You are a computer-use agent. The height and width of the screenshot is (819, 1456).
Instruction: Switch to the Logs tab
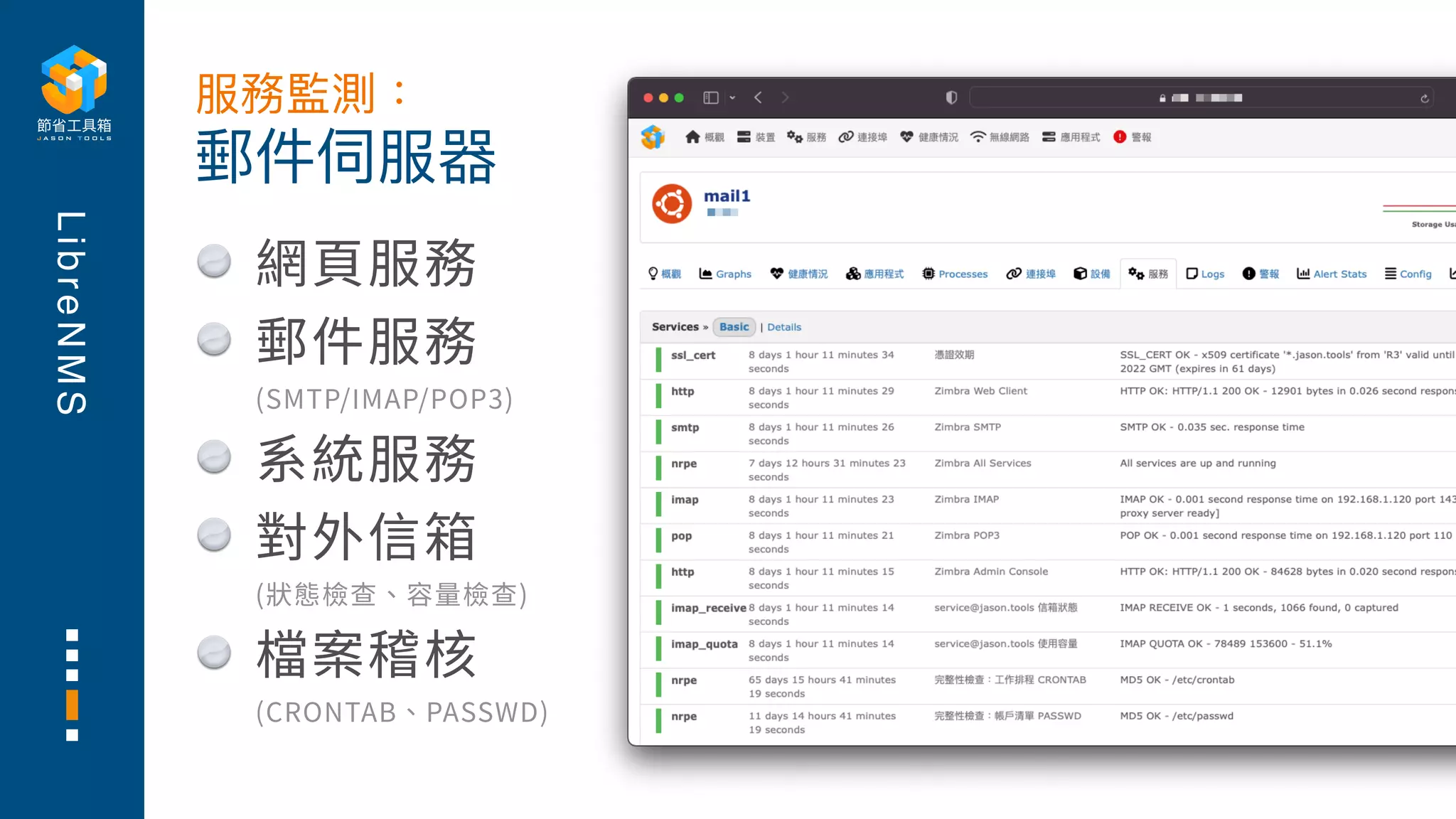1205,274
